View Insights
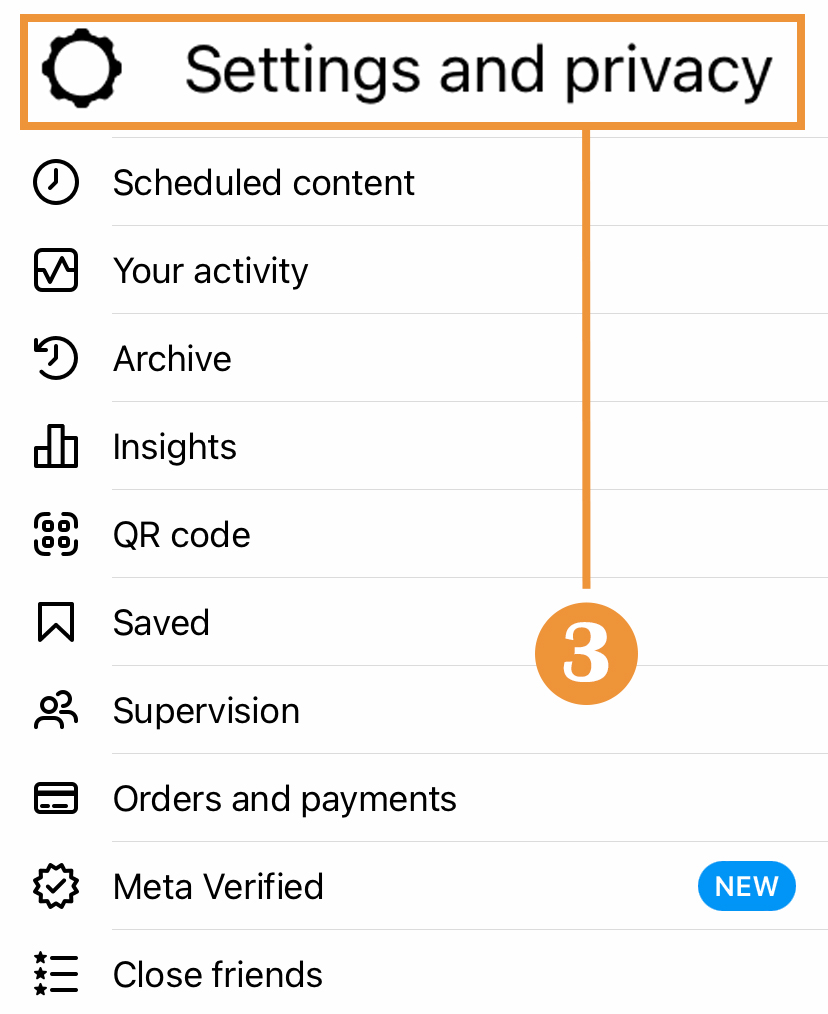The image size is (828, 1014). point(175,447)
